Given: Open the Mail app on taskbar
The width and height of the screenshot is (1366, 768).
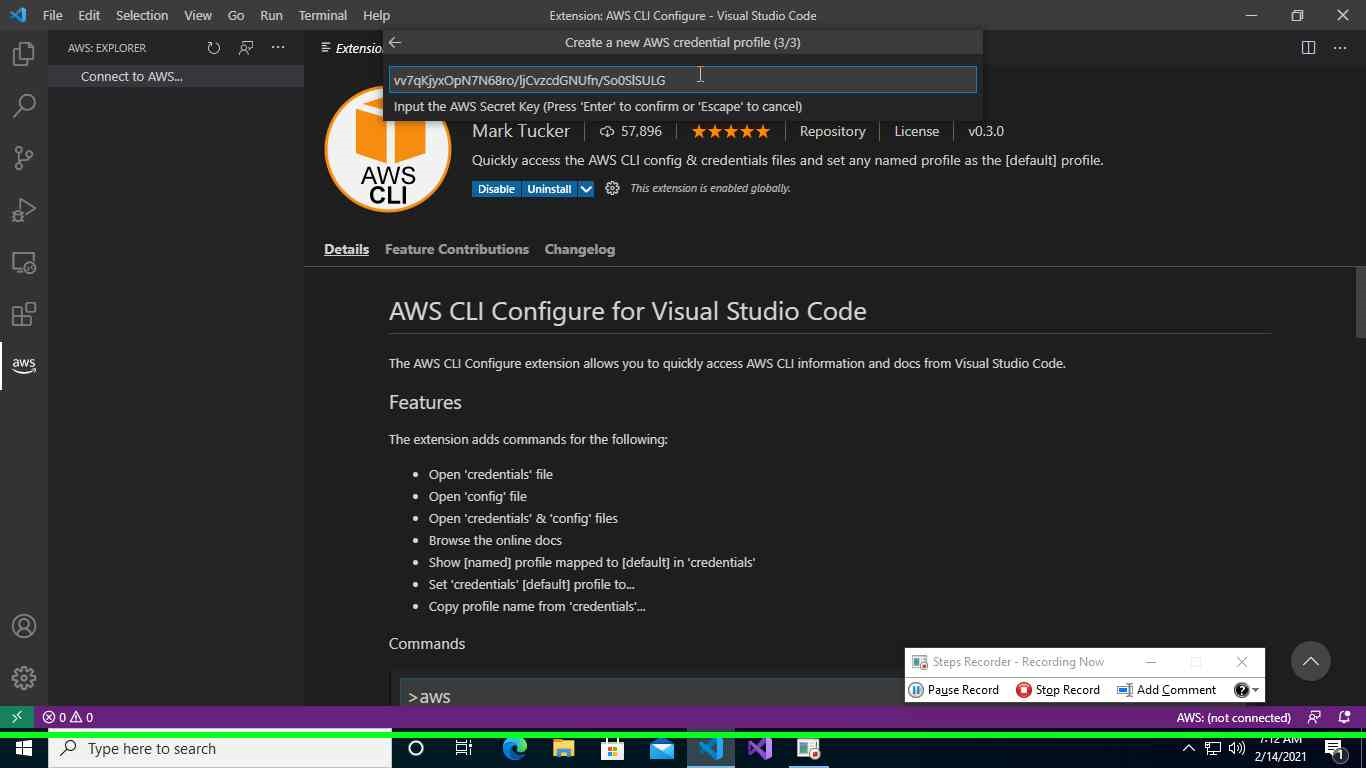Looking at the screenshot, I should pyautogui.click(x=662, y=748).
